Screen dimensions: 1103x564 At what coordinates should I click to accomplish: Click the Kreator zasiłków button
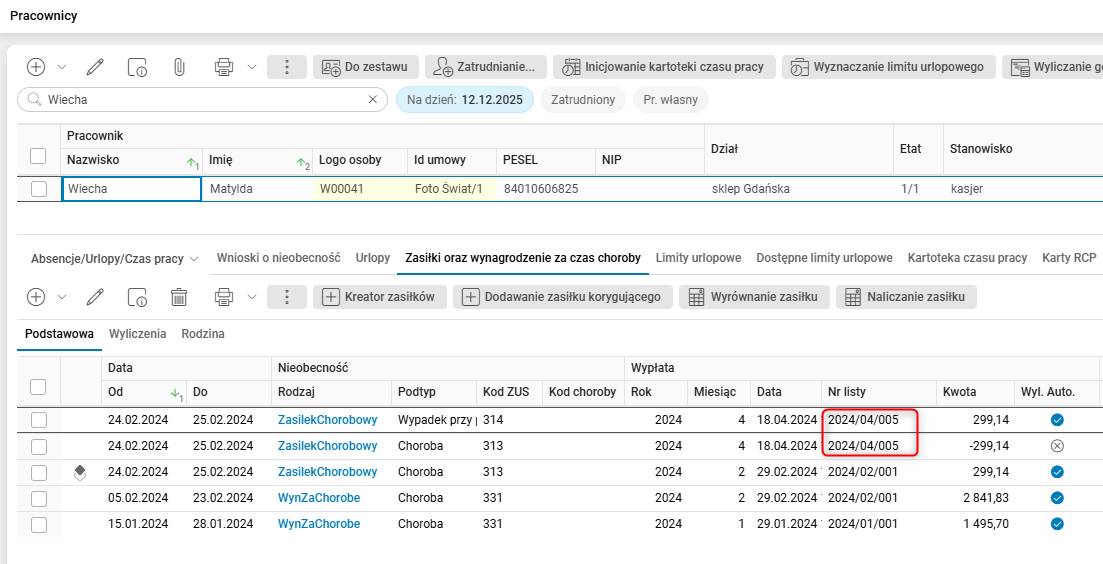pos(380,297)
